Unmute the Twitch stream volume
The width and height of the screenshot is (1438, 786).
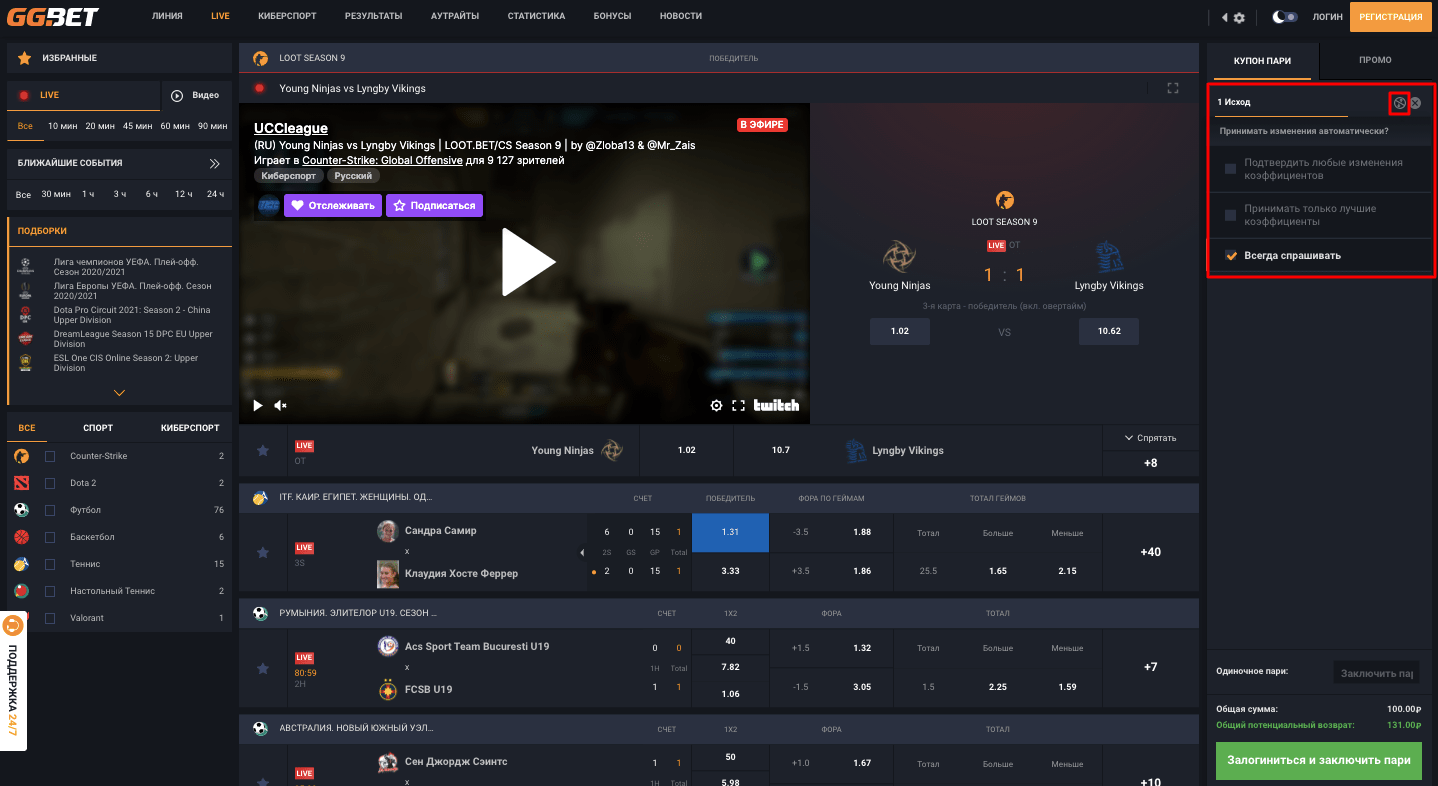281,405
